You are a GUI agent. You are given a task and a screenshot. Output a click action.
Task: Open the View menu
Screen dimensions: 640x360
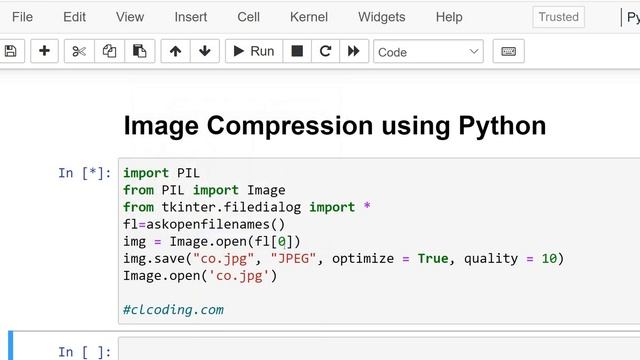130,17
